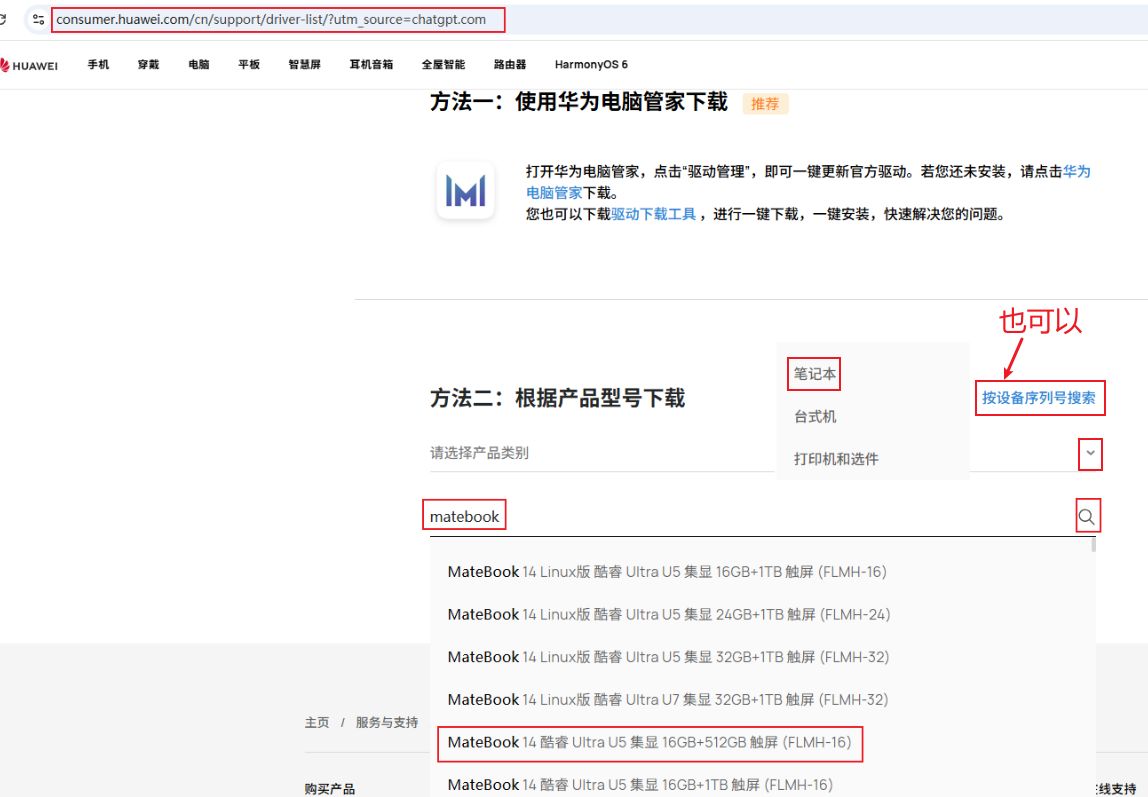Open the 服务与支持 breadcrumb link

(x=387, y=722)
